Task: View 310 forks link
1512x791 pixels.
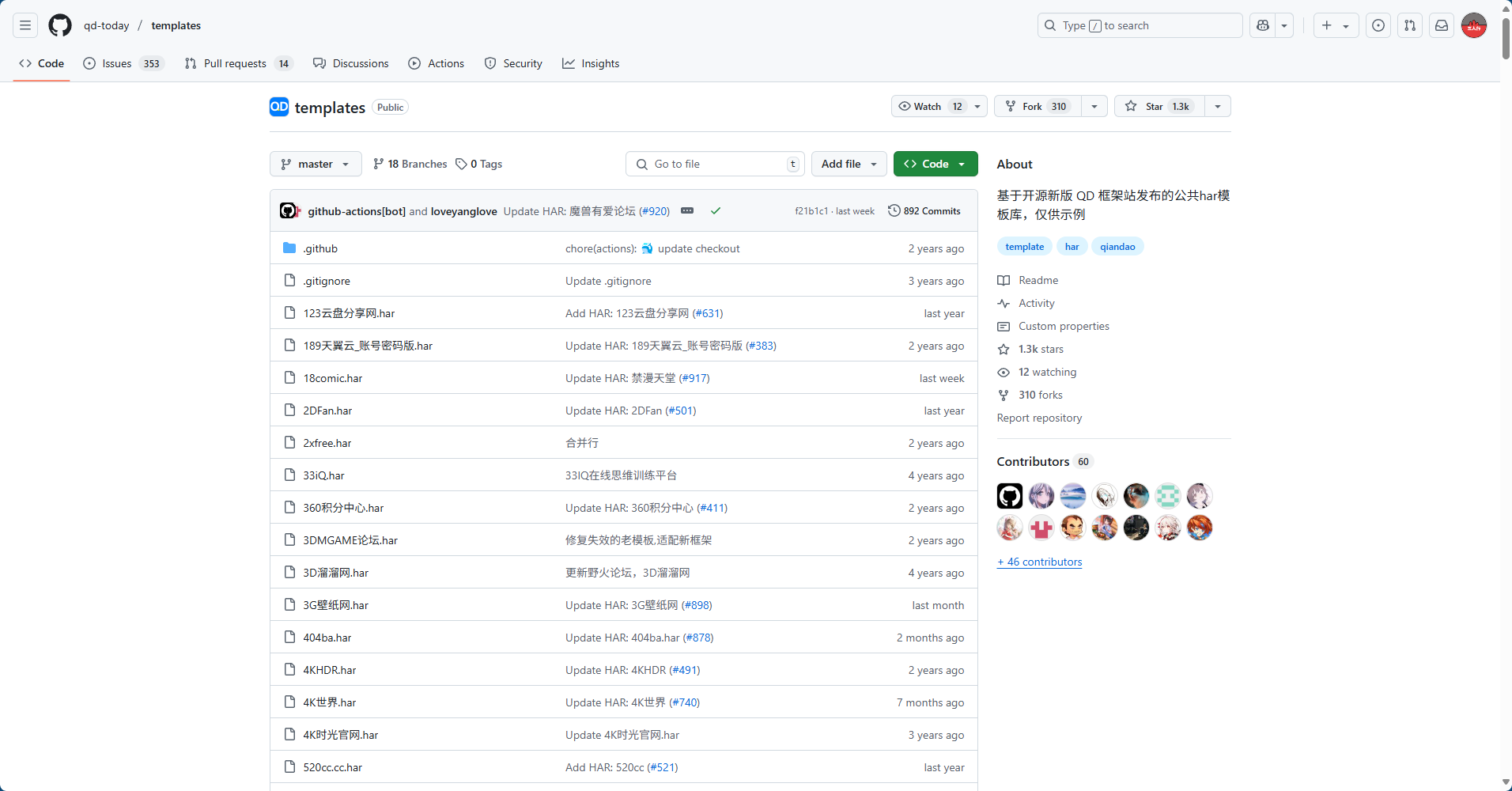Action: coord(1030,395)
